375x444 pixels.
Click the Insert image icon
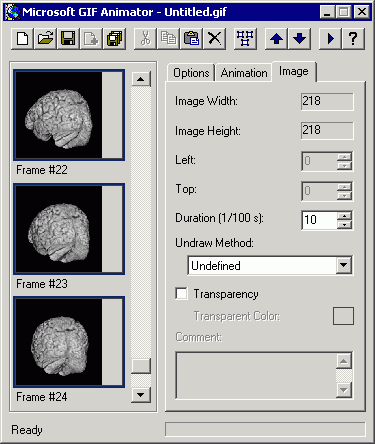point(91,39)
